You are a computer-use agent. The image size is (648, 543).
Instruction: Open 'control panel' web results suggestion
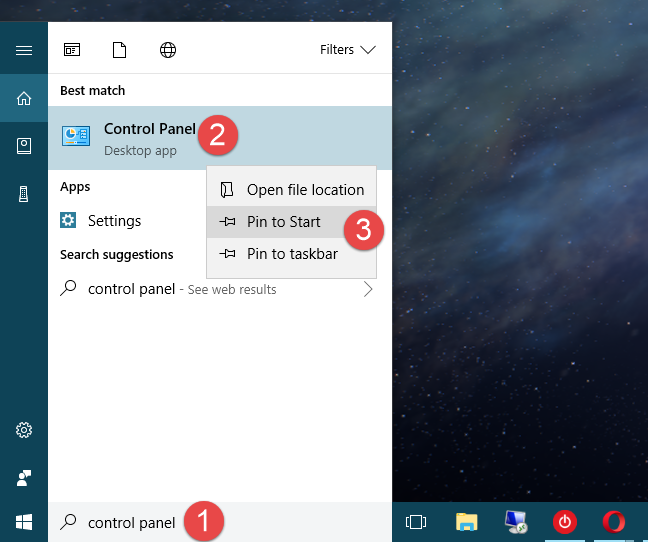pyautogui.click(x=220, y=289)
